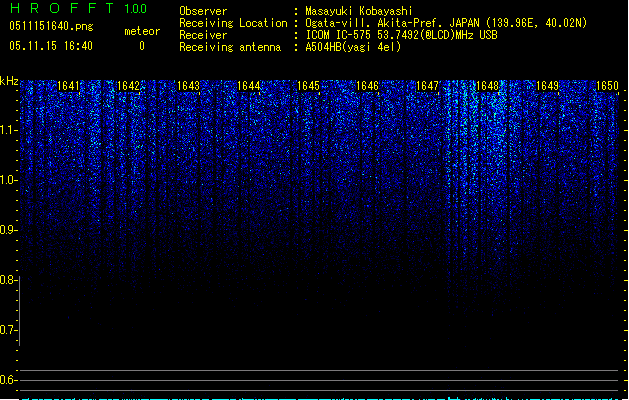Image resolution: width=629 pixels, height=400 pixels.
Task: Click the Receiving Location label
Action: (233, 23)
